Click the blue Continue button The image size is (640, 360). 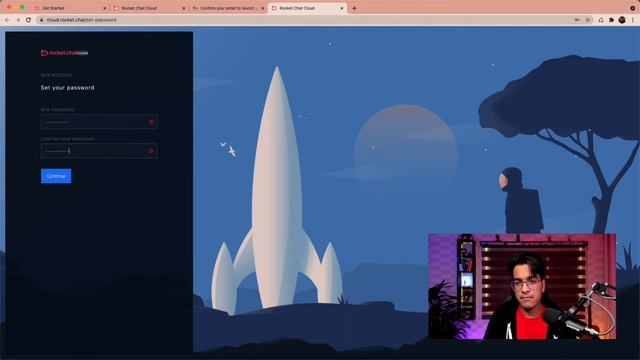[56, 176]
